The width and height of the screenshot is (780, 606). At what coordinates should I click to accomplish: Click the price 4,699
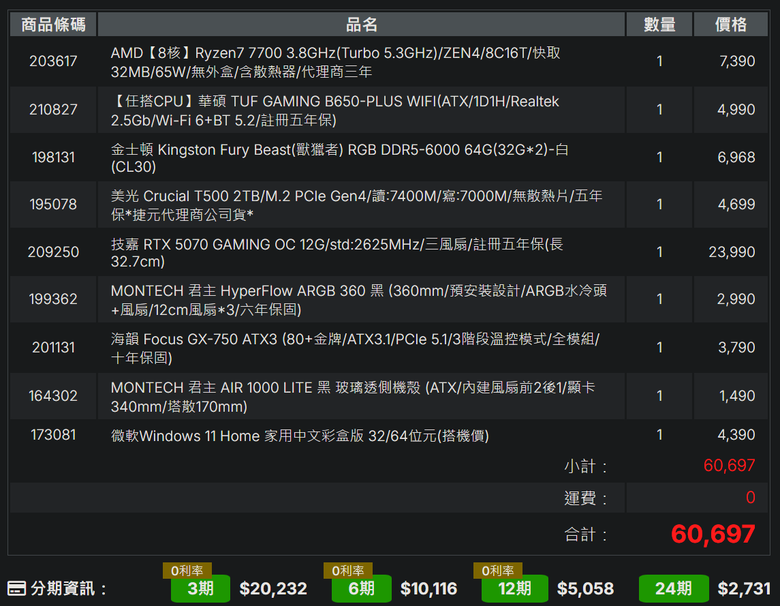pyautogui.click(x=736, y=204)
